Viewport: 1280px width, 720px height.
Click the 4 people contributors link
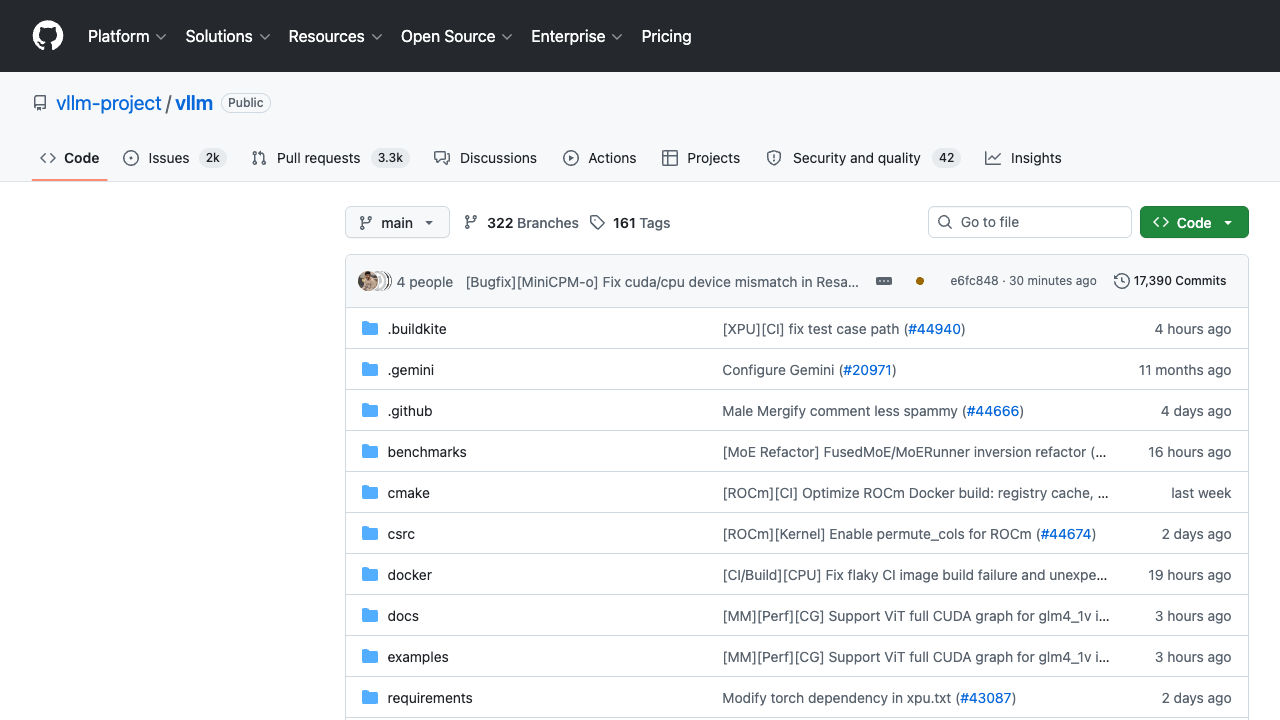(x=425, y=282)
